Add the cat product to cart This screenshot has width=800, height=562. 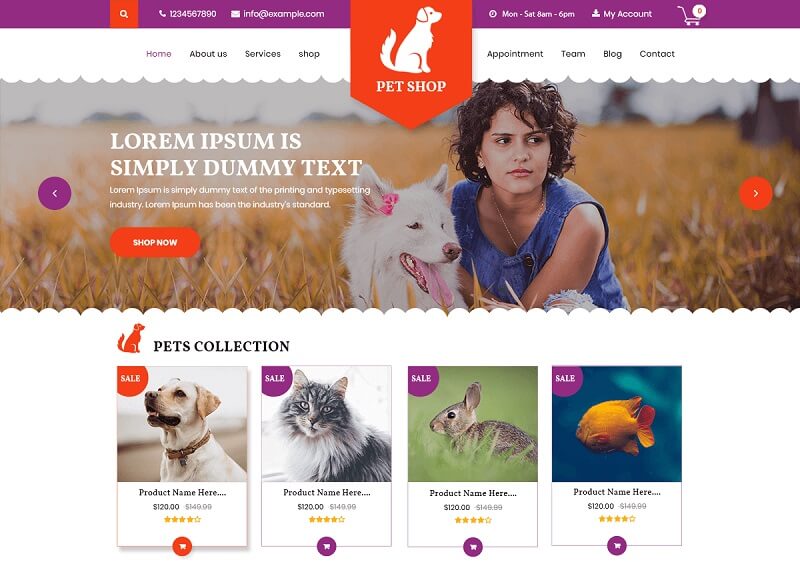click(x=327, y=546)
